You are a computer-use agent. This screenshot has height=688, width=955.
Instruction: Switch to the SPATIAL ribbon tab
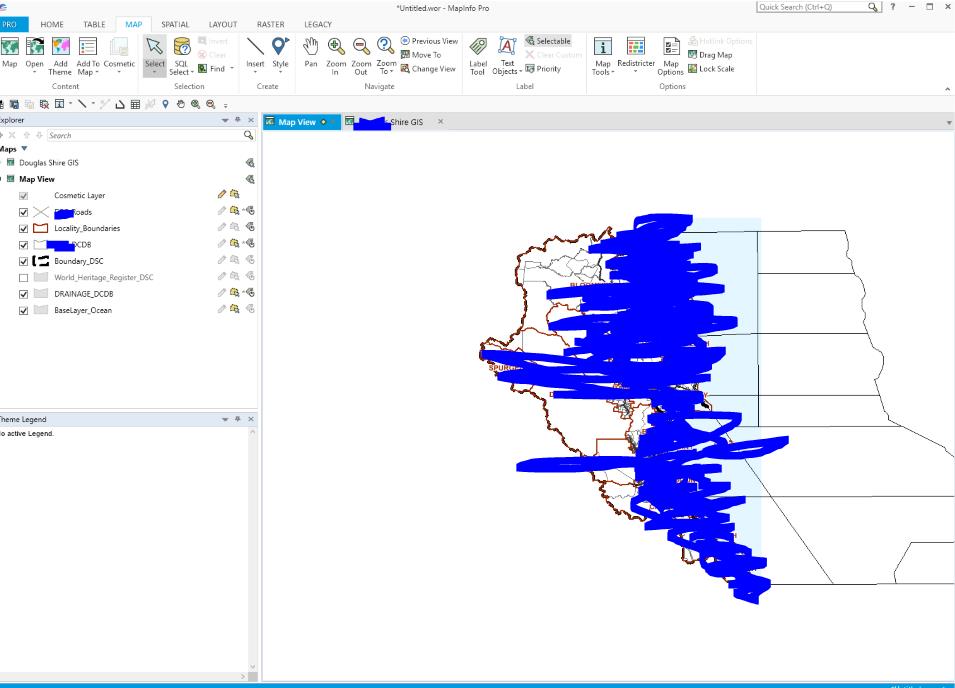pyautogui.click(x=175, y=24)
